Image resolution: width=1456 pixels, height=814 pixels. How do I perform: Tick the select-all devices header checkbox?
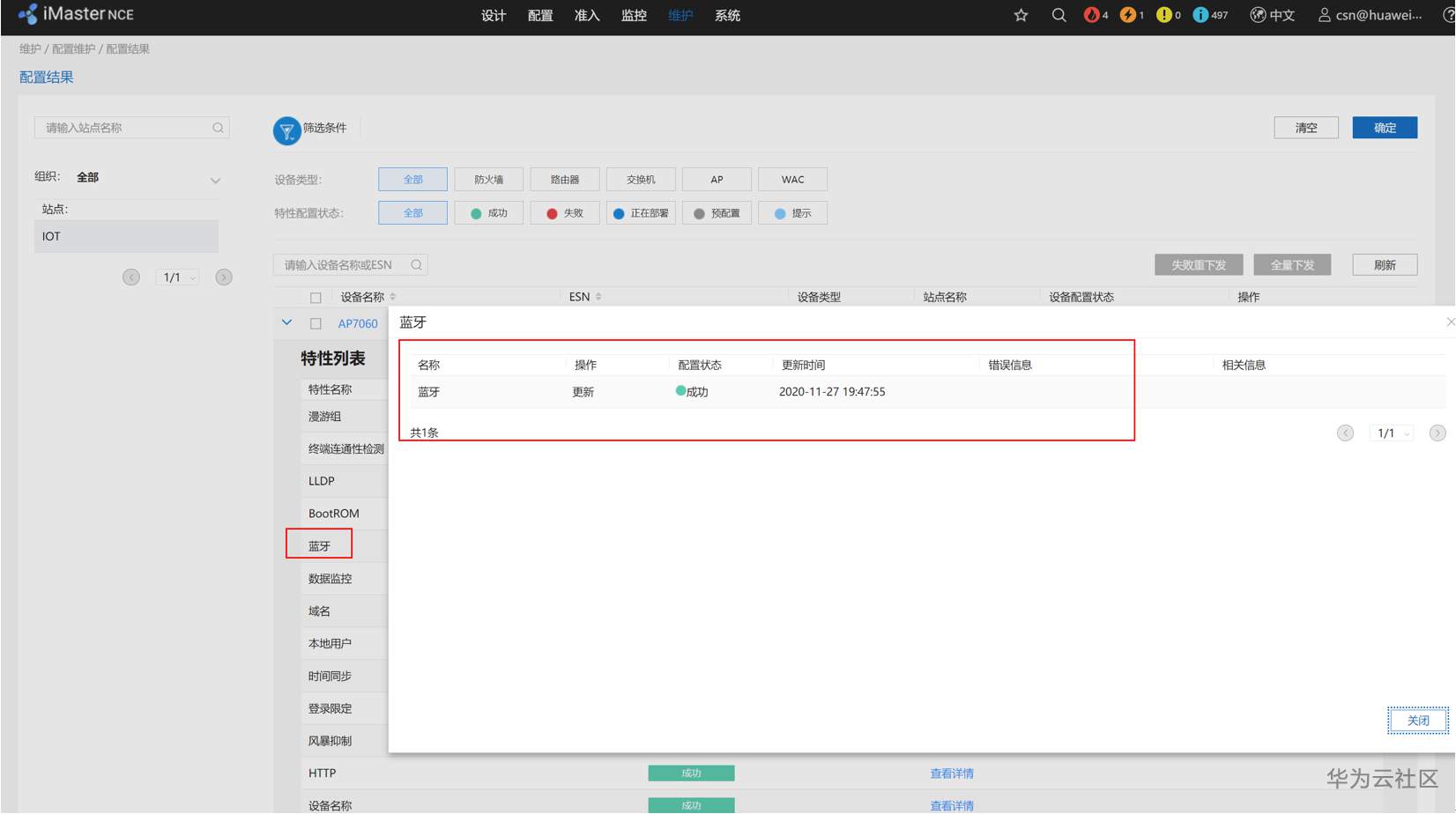[316, 298]
